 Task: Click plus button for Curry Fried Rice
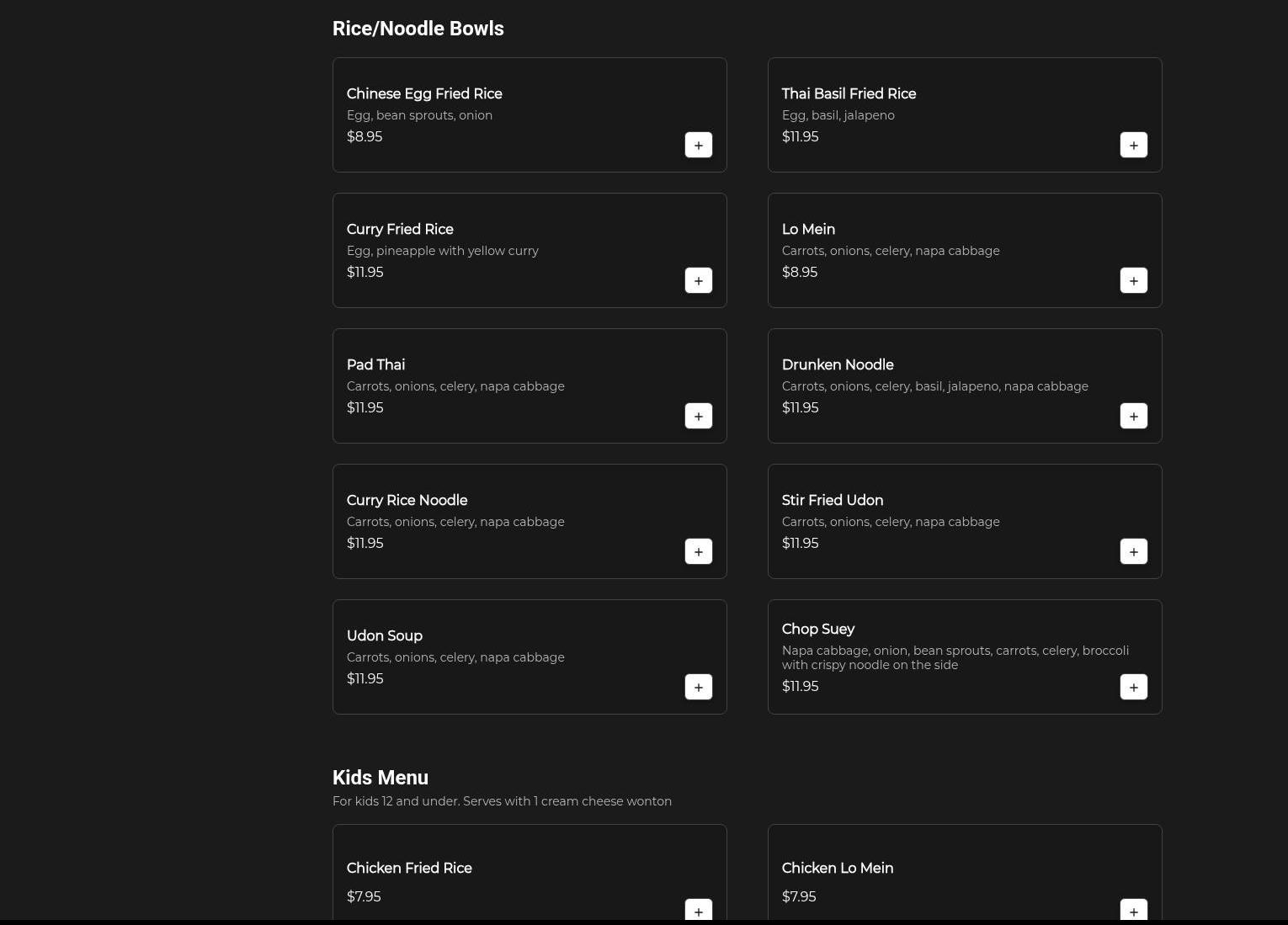[698, 280]
